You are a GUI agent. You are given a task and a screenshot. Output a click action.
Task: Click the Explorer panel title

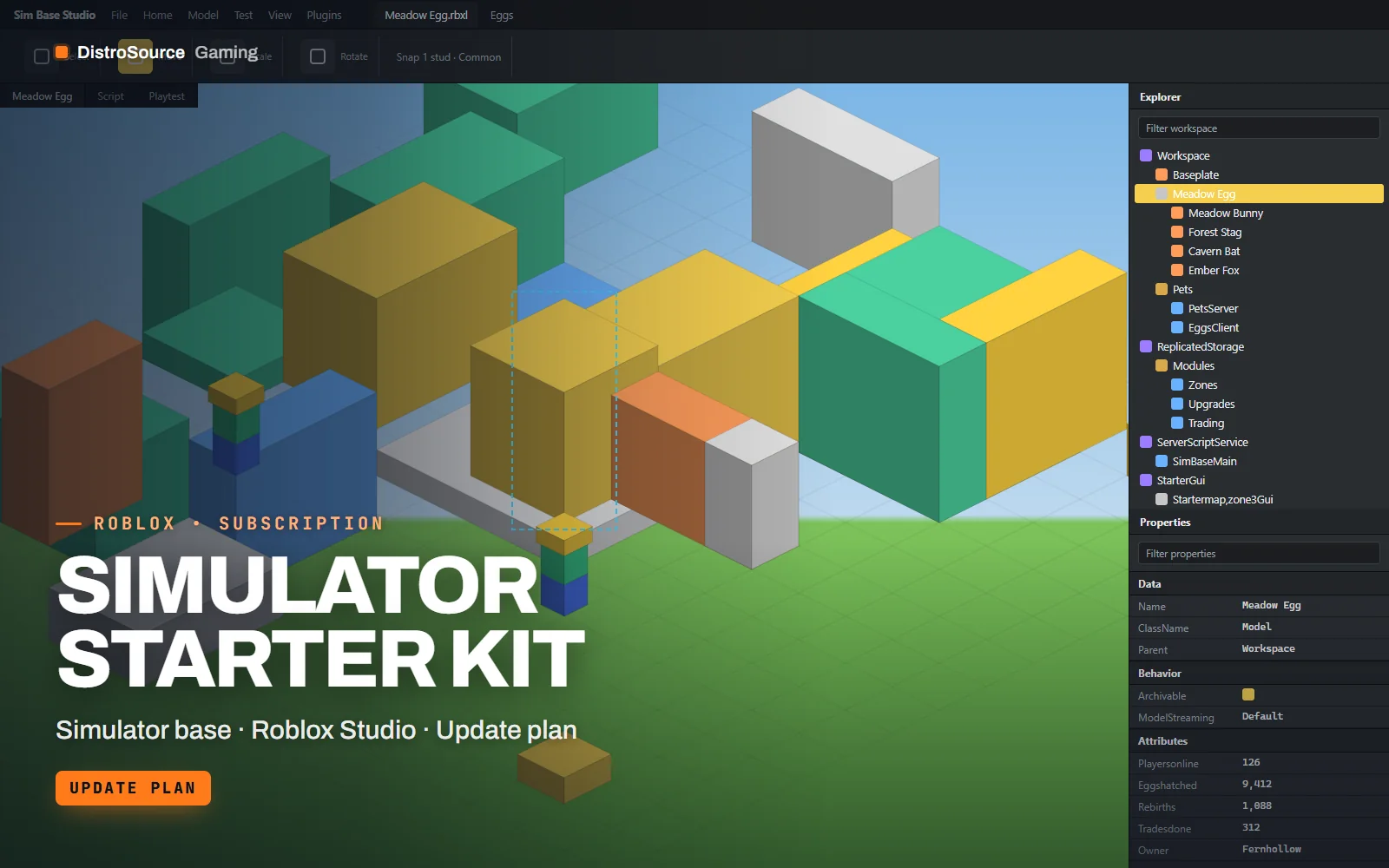1161,97
